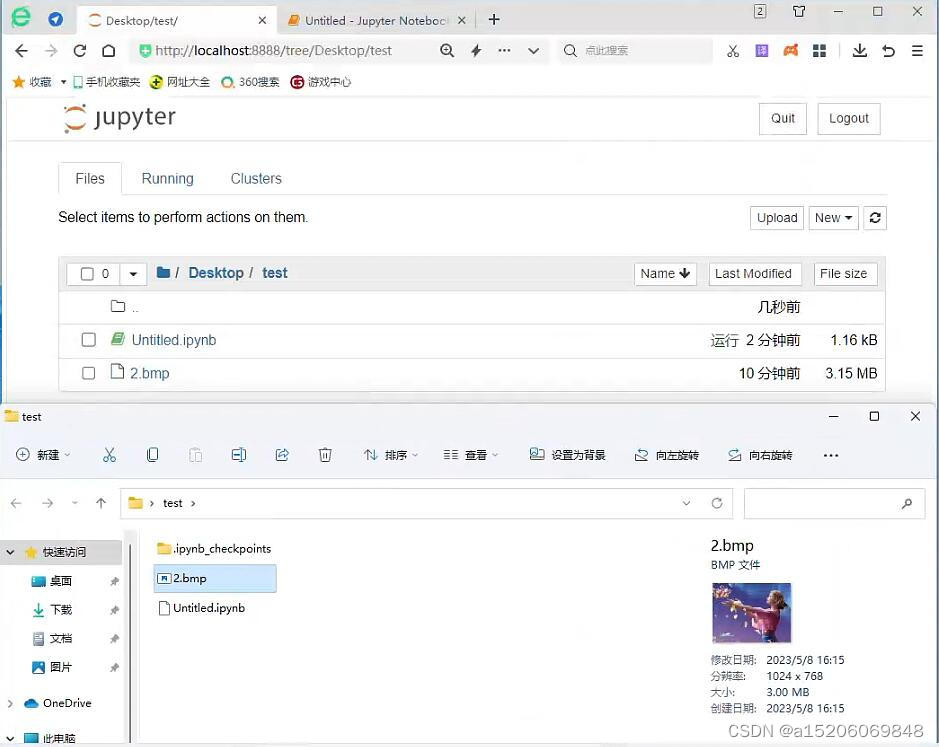The height and width of the screenshot is (747, 939).
Task: Click the root folder icon in breadcrumb
Action: [163, 273]
